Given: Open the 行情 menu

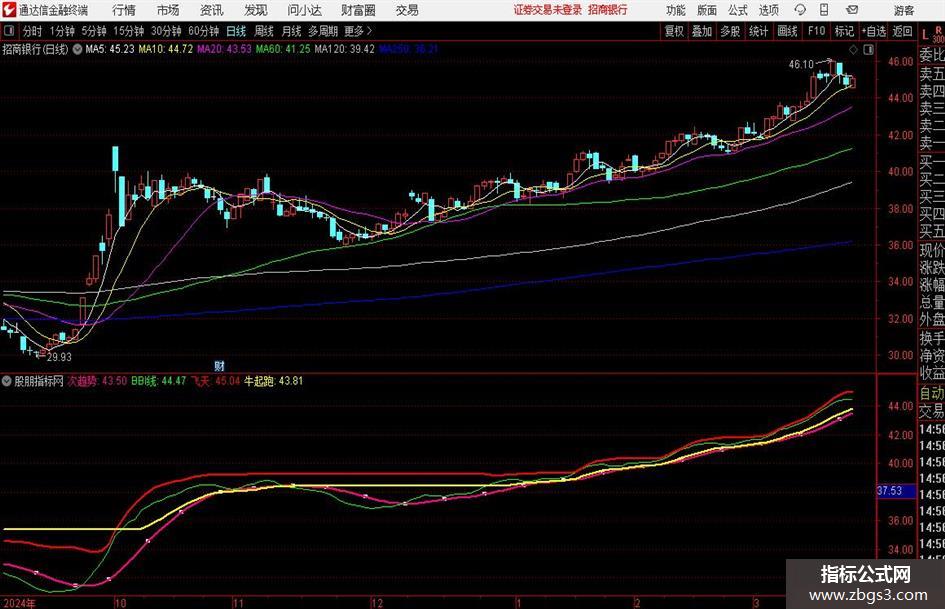Looking at the screenshot, I should pyautogui.click(x=124, y=10).
